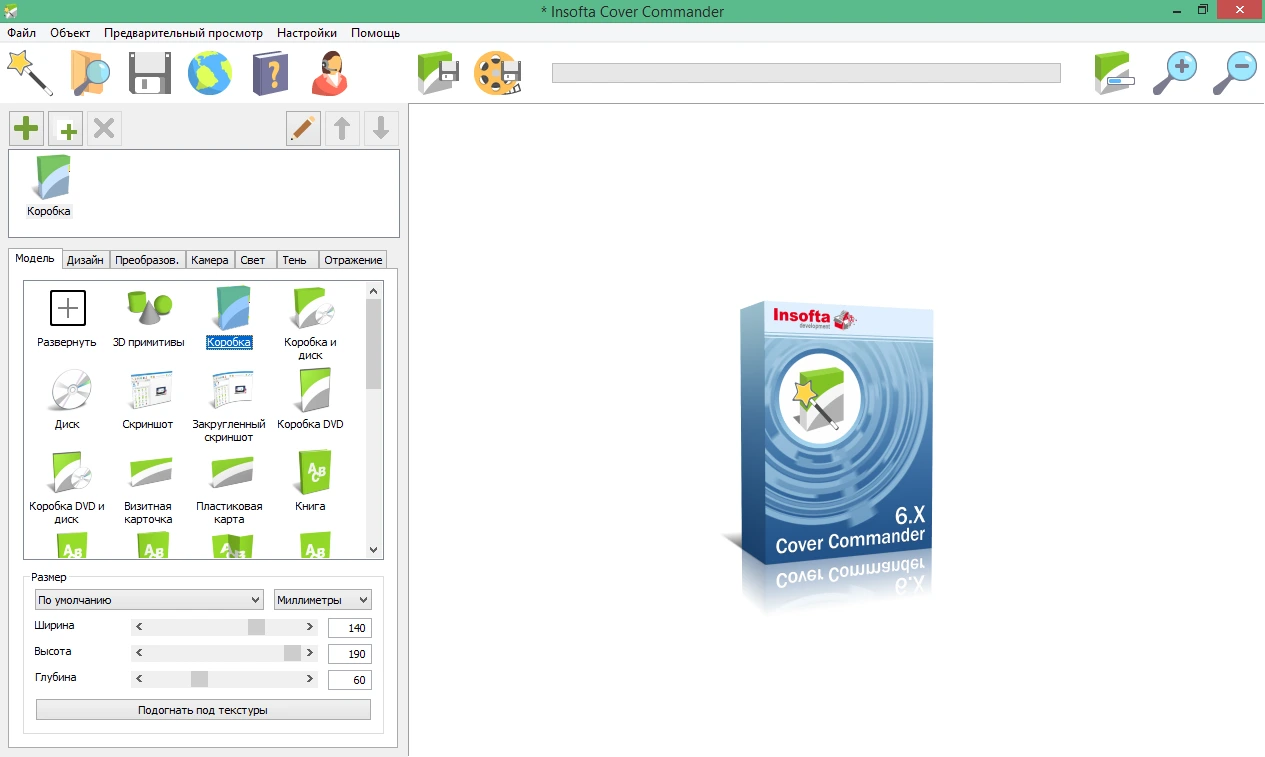Click fit-to-window box icon in toolbar

[1115, 73]
